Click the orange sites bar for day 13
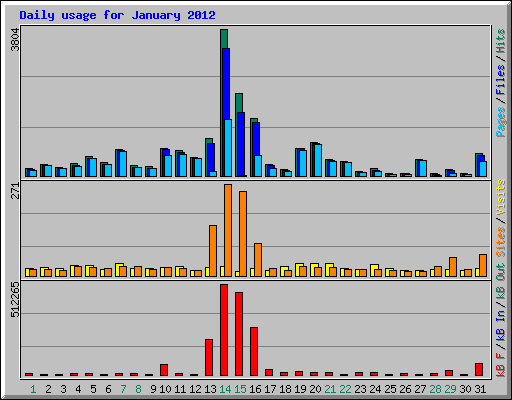The width and height of the screenshot is (512, 400). coord(213,251)
